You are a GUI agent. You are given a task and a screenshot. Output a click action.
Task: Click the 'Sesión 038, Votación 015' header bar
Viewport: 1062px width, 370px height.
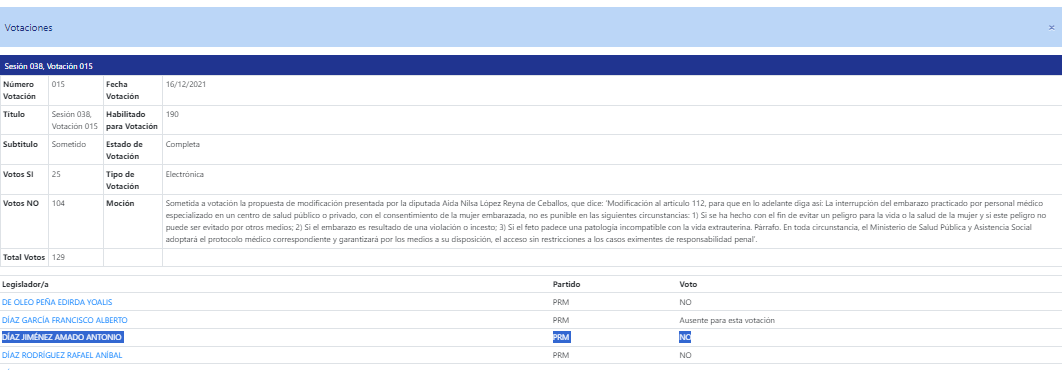point(531,66)
